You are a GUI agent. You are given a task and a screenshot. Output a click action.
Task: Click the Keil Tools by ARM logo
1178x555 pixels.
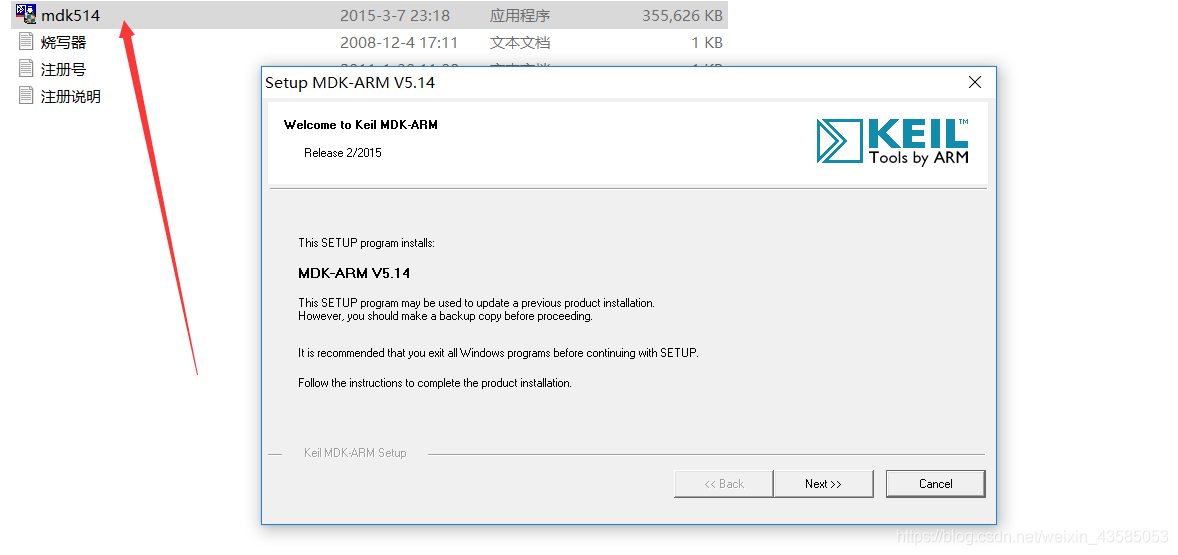[893, 140]
